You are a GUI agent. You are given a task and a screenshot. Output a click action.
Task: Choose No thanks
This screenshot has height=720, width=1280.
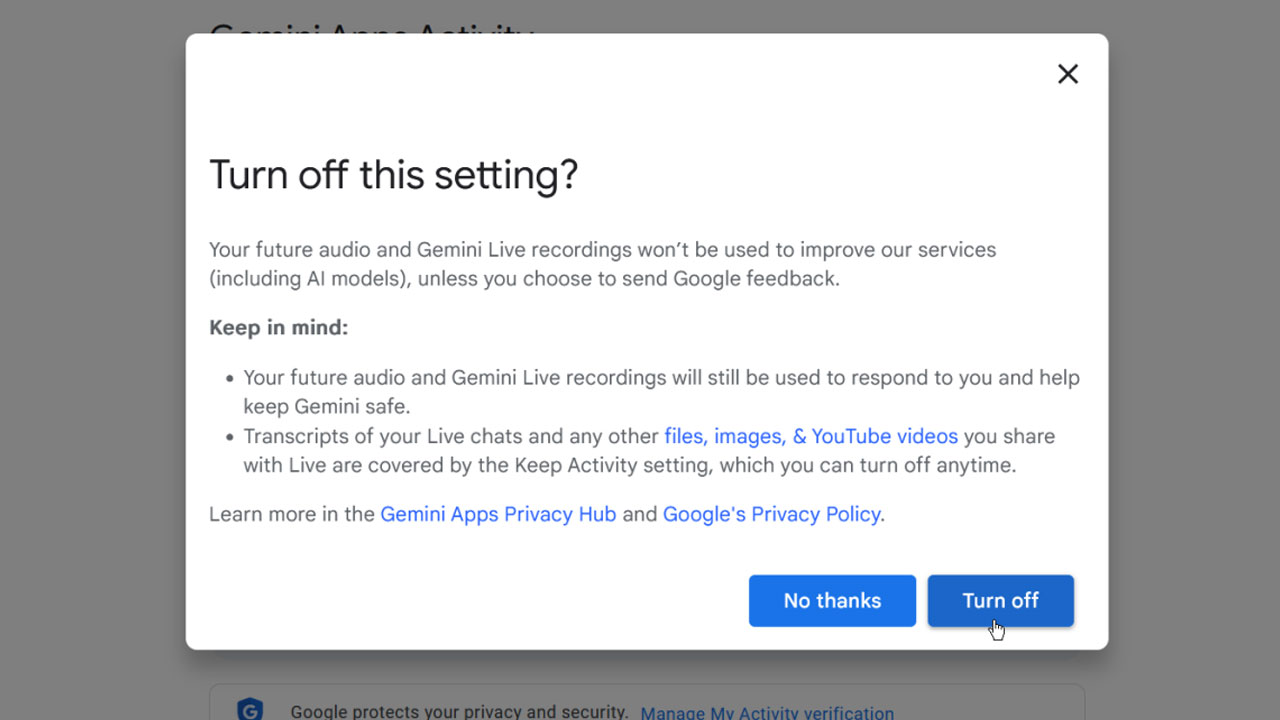pyautogui.click(x=832, y=601)
